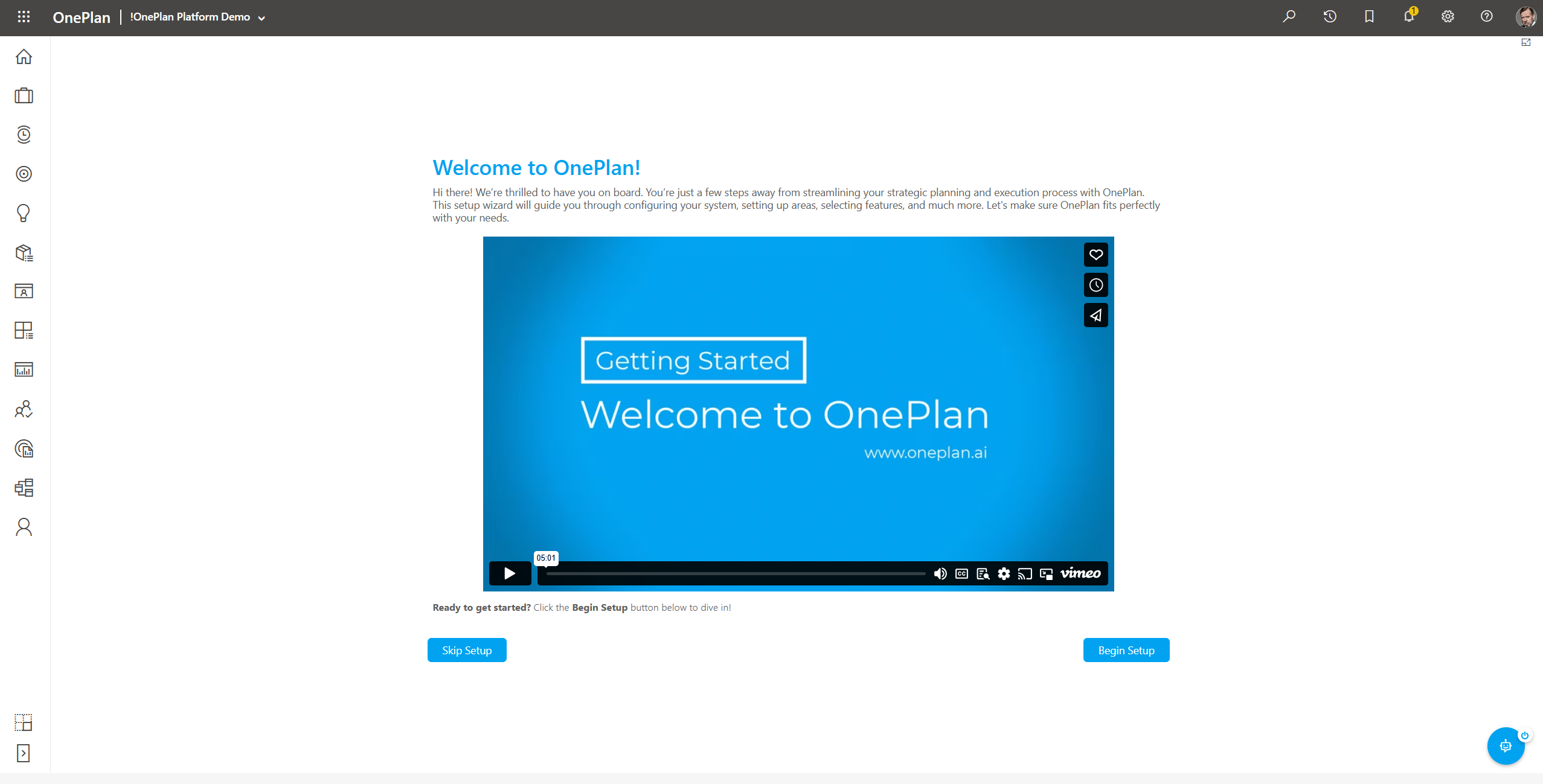
Task: Open the video transcript icon
Action: [983, 573]
